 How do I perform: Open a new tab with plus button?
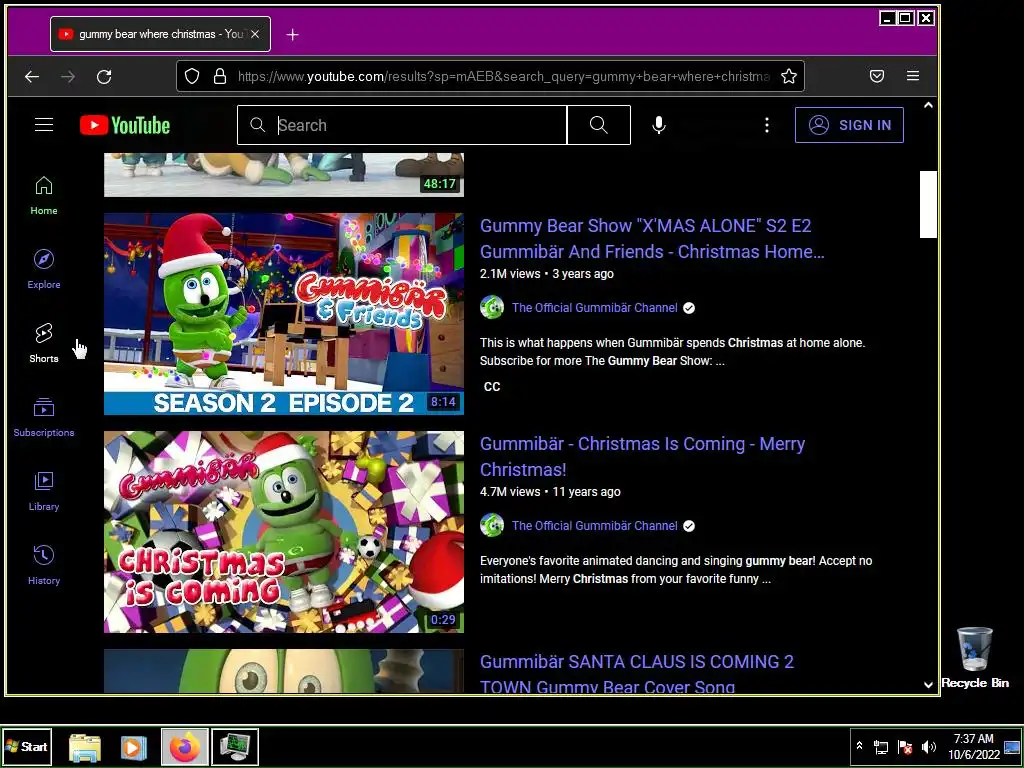click(x=293, y=35)
